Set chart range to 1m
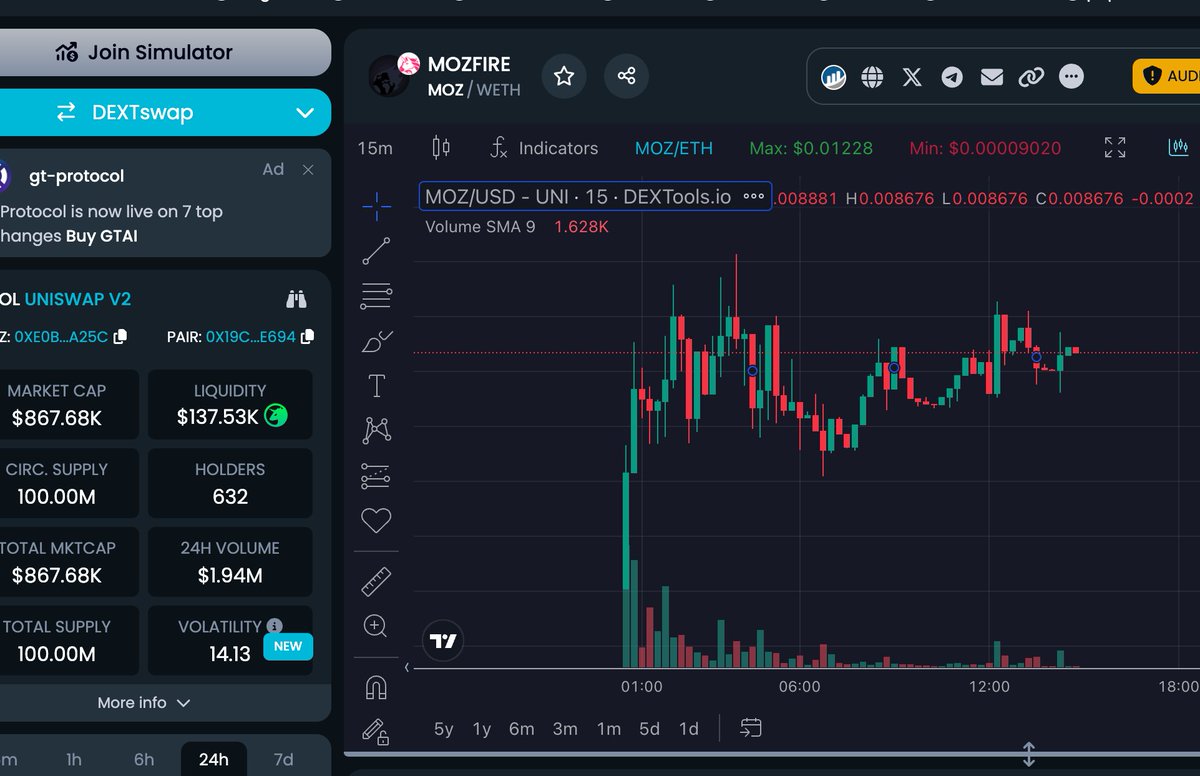The image size is (1200, 776). 609,729
